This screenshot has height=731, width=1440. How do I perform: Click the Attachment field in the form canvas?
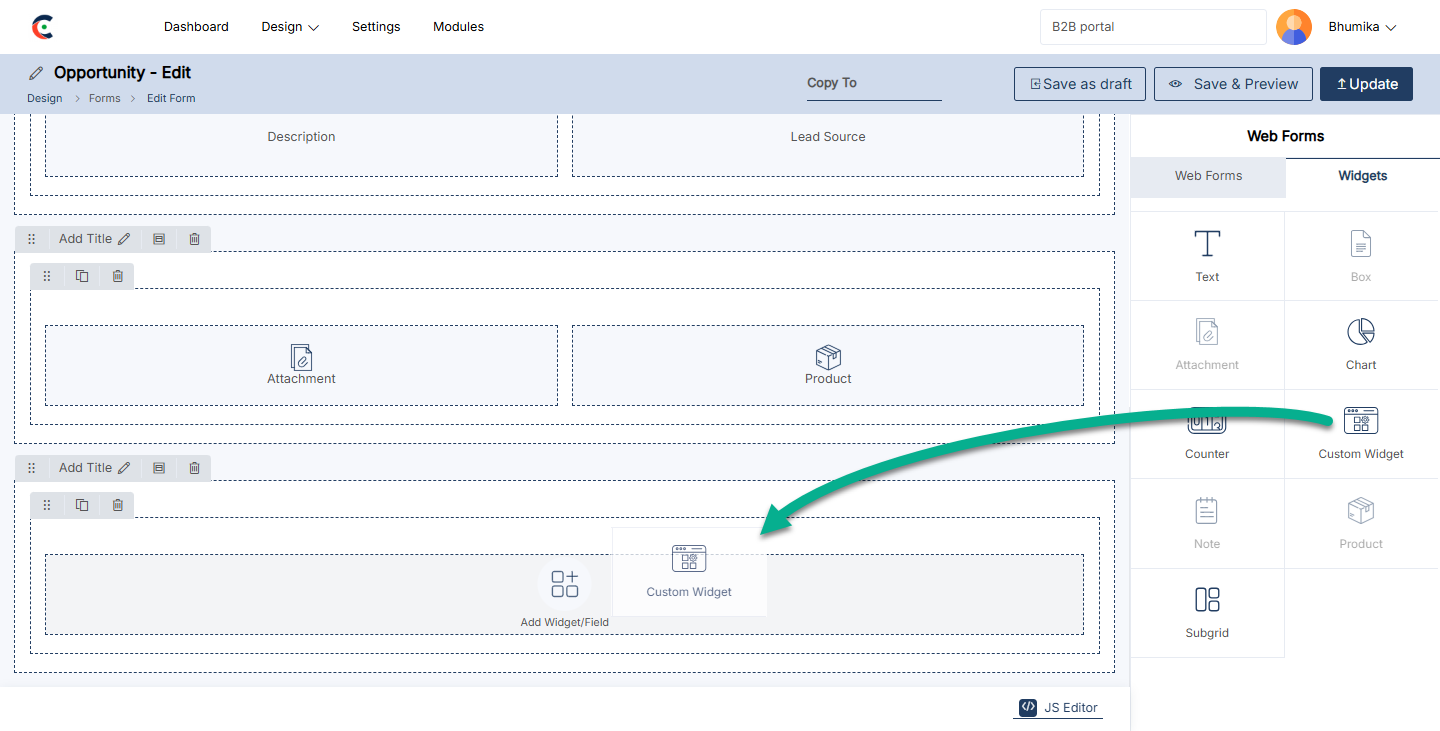[x=301, y=365]
